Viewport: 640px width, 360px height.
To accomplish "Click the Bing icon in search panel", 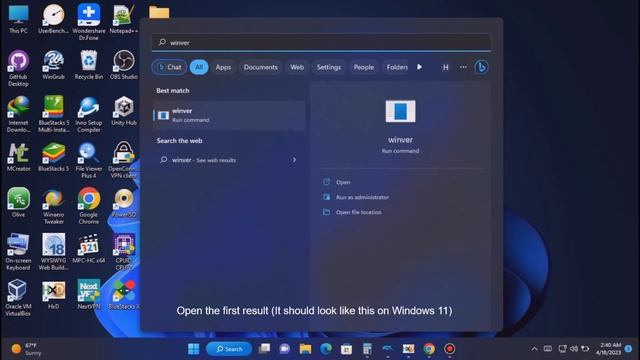I will point(482,67).
